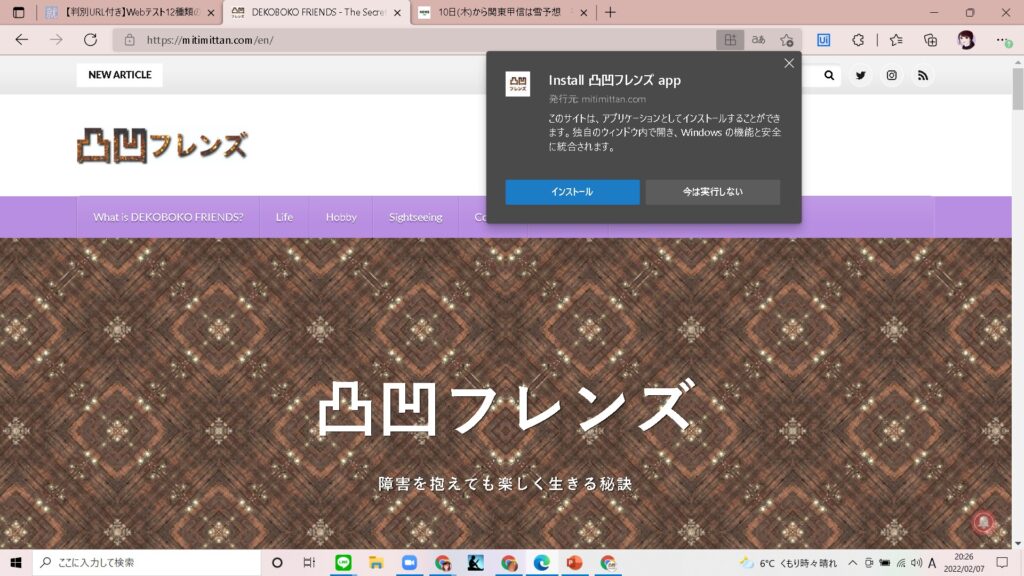Image resolution: width=1024 pixels, height=576 pixels.
Task: Open the Collections icon
Action: 931,40
